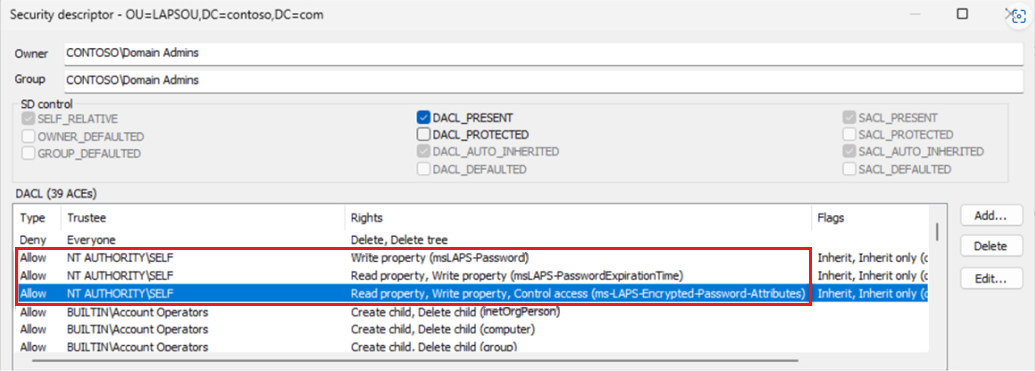Toggle the DACL_DEFAULTED checkbox
This screenshot has width=1035, height=371.
click(424, 169)
